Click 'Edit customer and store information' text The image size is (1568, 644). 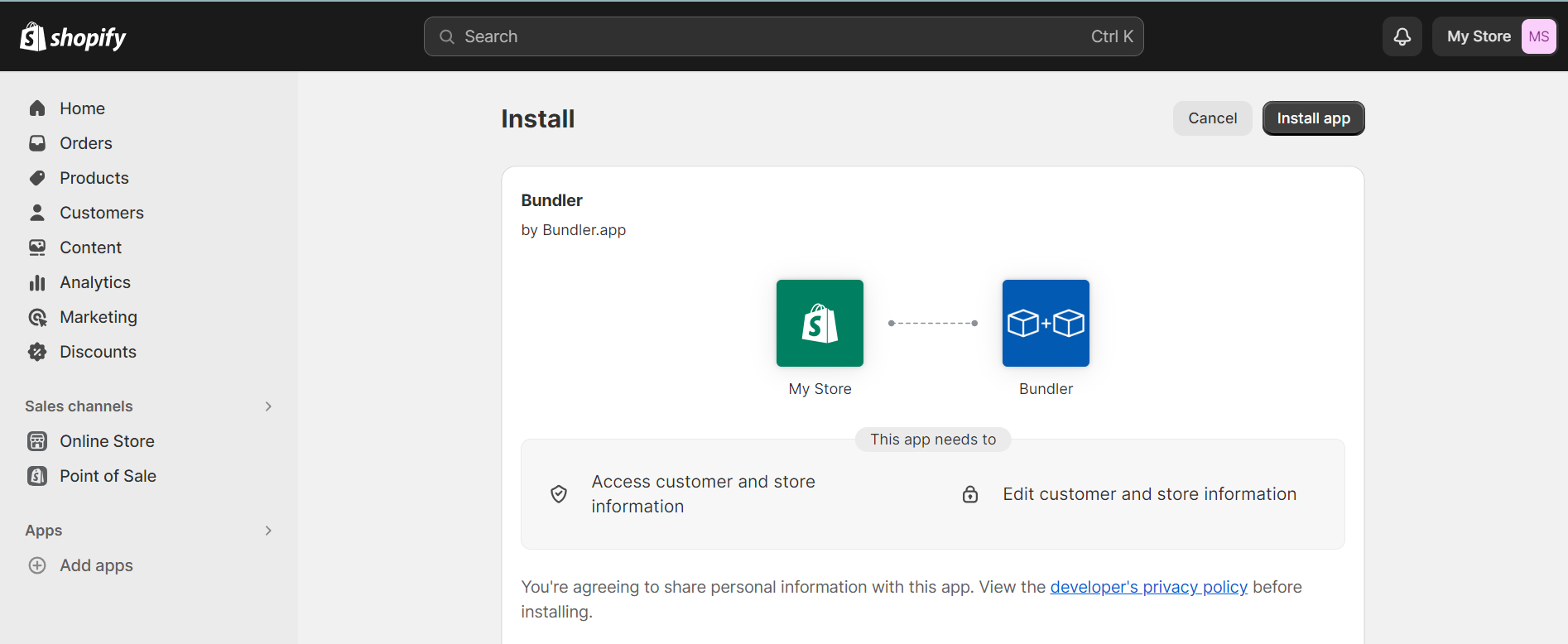pos(1149,494)
